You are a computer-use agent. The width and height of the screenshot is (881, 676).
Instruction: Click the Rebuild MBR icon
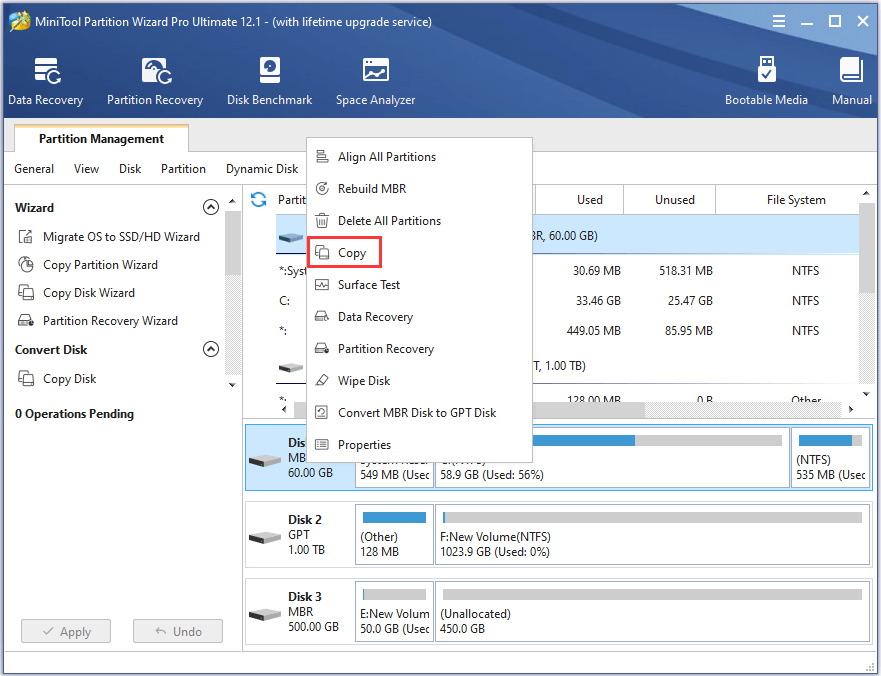click(x=322, y=188)
